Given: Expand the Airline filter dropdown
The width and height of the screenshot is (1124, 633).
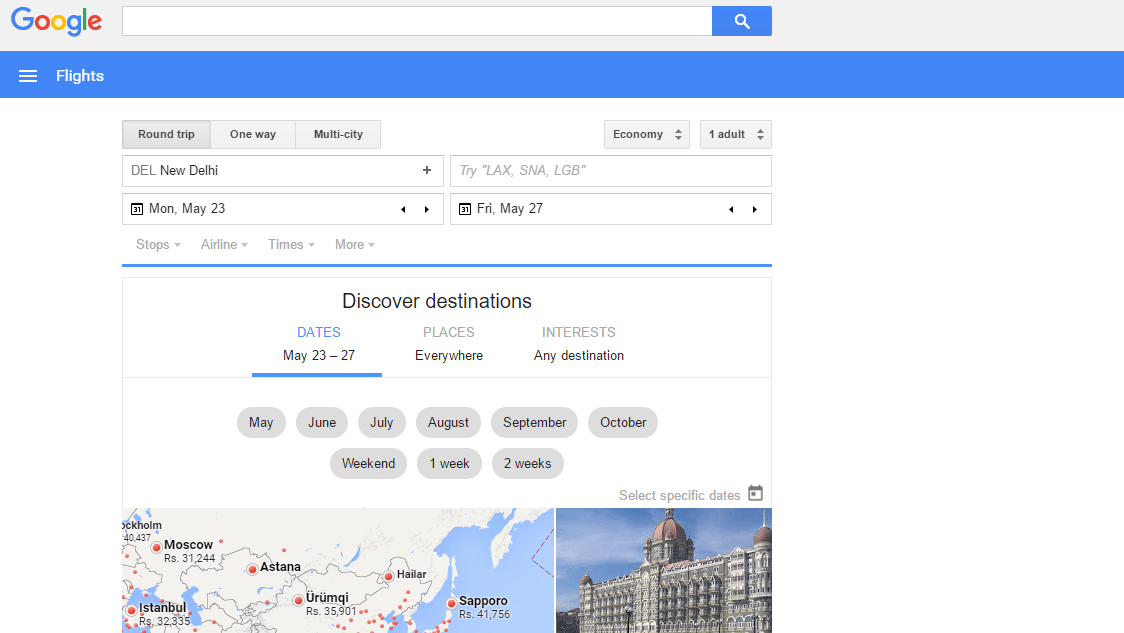Looking at the screenshot, I should point(224,244).
